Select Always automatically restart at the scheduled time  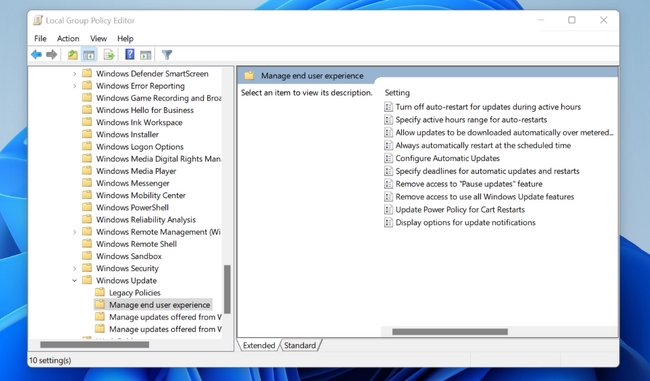483,145
